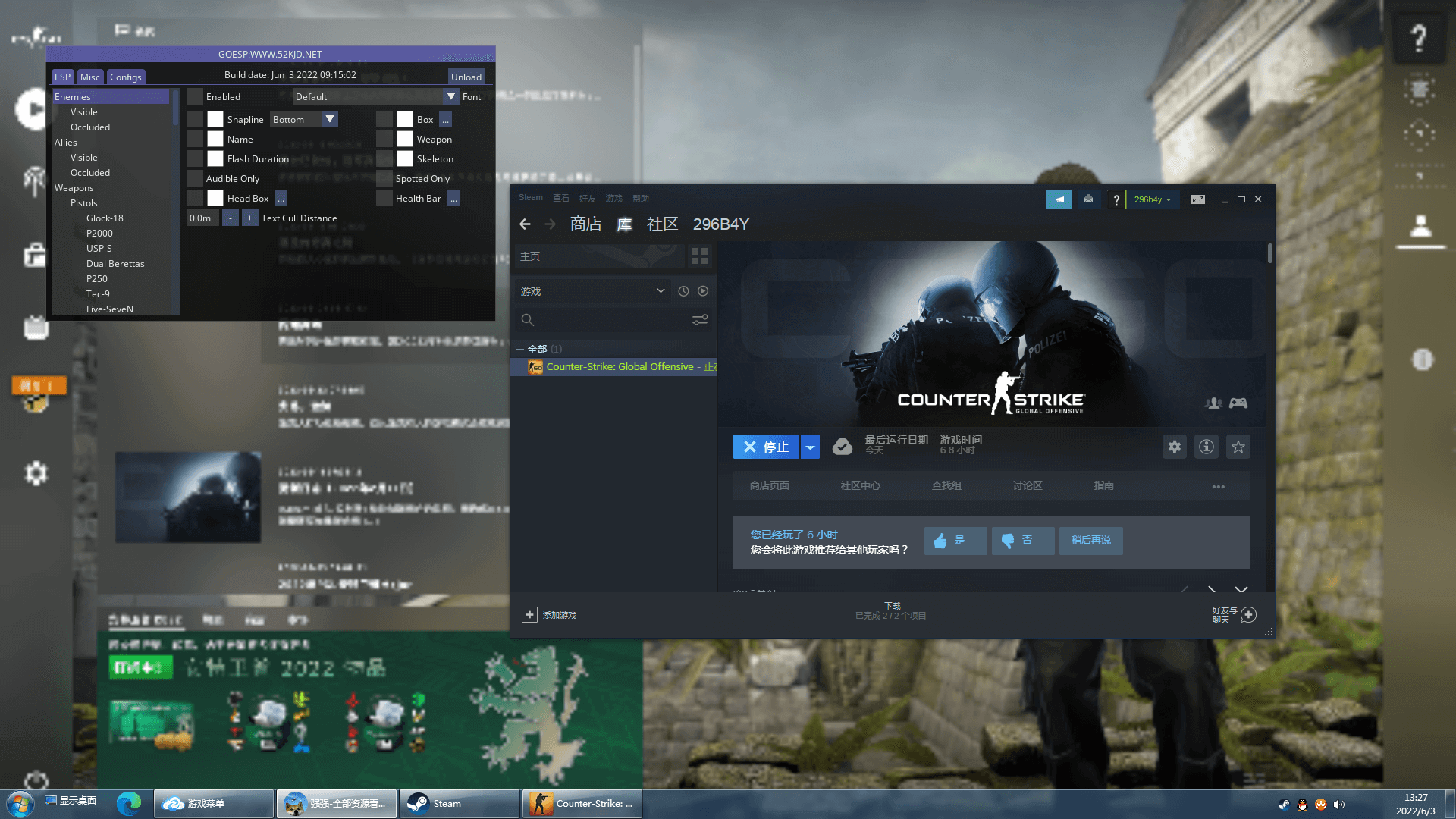
Task: Click the 停止 stop game button
Action: [x=766, y=447]
